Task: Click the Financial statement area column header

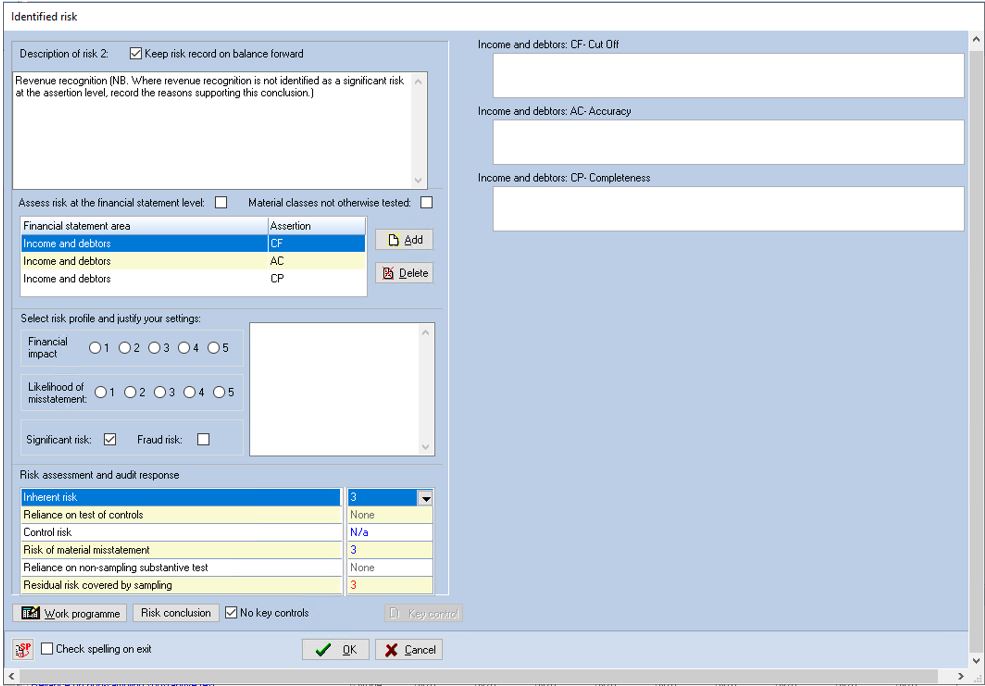Action: click(144, 226)
